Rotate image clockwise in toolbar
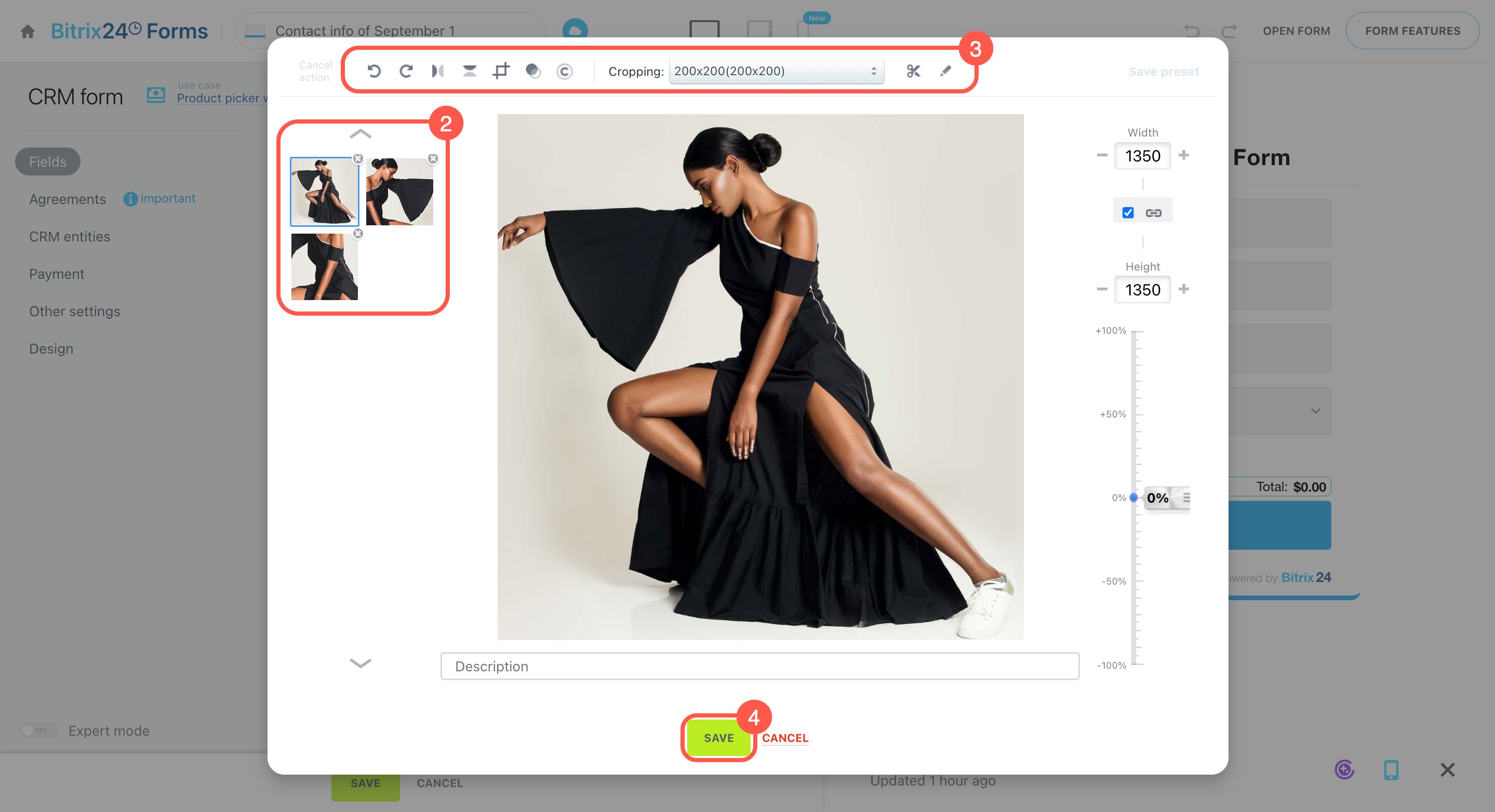The width and height of the screenshot is (1495, 812). point(406,71)
